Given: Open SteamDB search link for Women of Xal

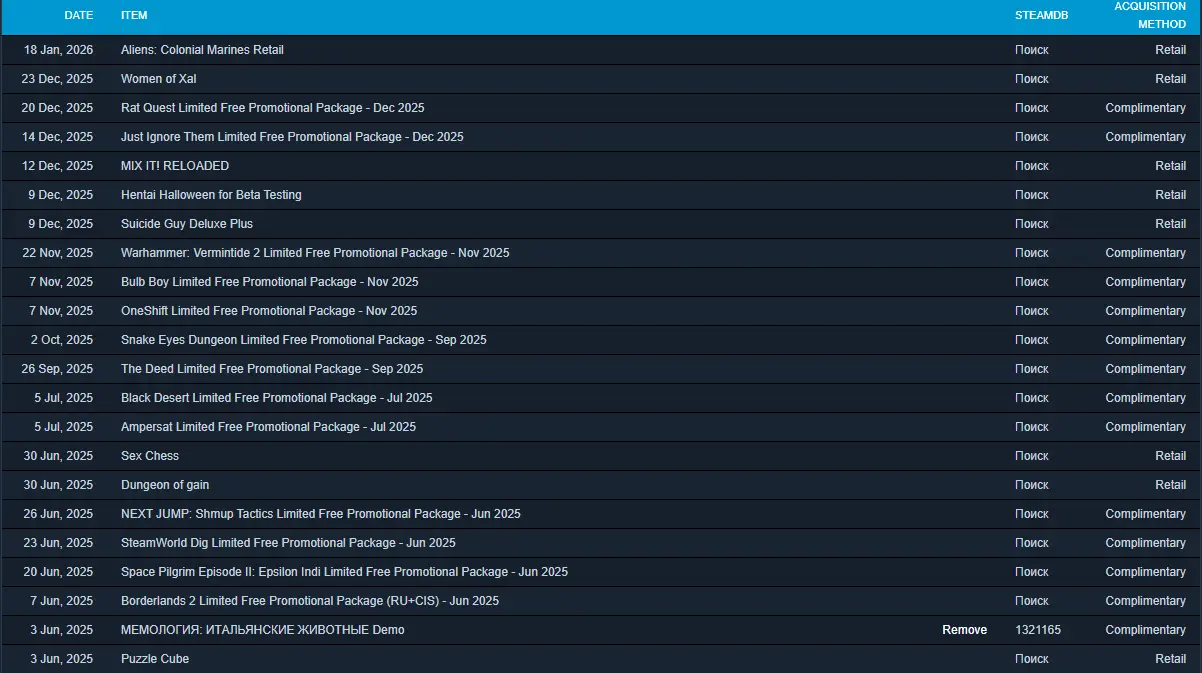Looking at the screenshot, I should [1031, 79].
